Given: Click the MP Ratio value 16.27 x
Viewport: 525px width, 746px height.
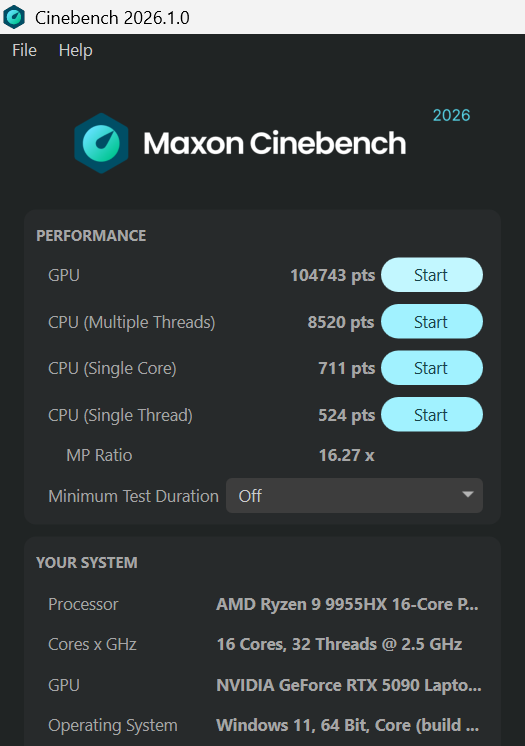Looking at the screenshot, I should click(x=347, y=455).
